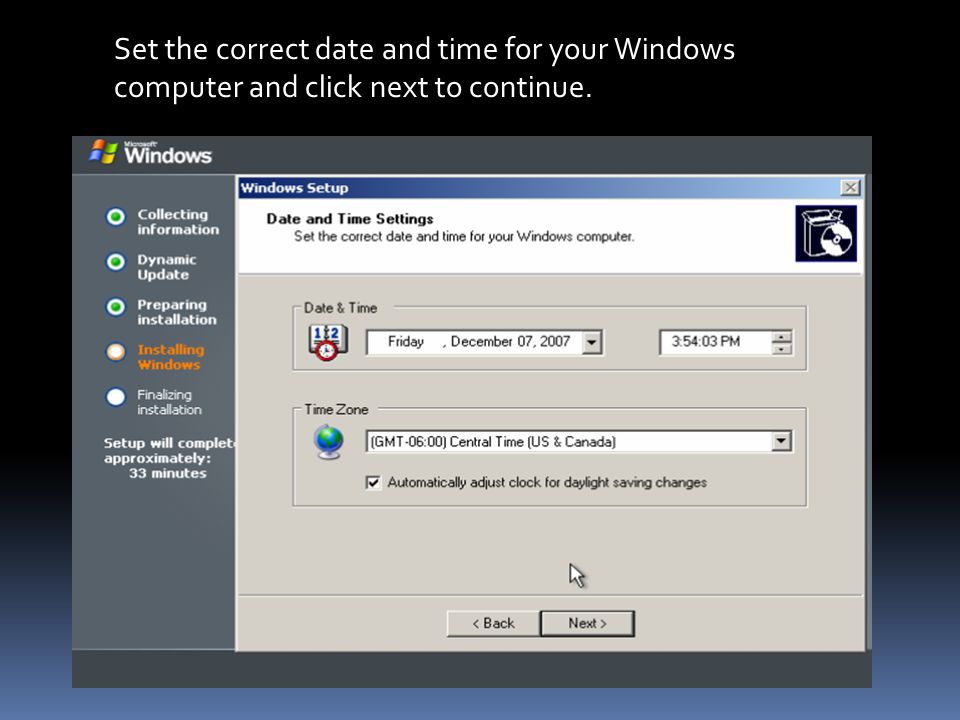Click the '33 minutes' estimate text
960x720 pixels.
[x=168, y=473]
